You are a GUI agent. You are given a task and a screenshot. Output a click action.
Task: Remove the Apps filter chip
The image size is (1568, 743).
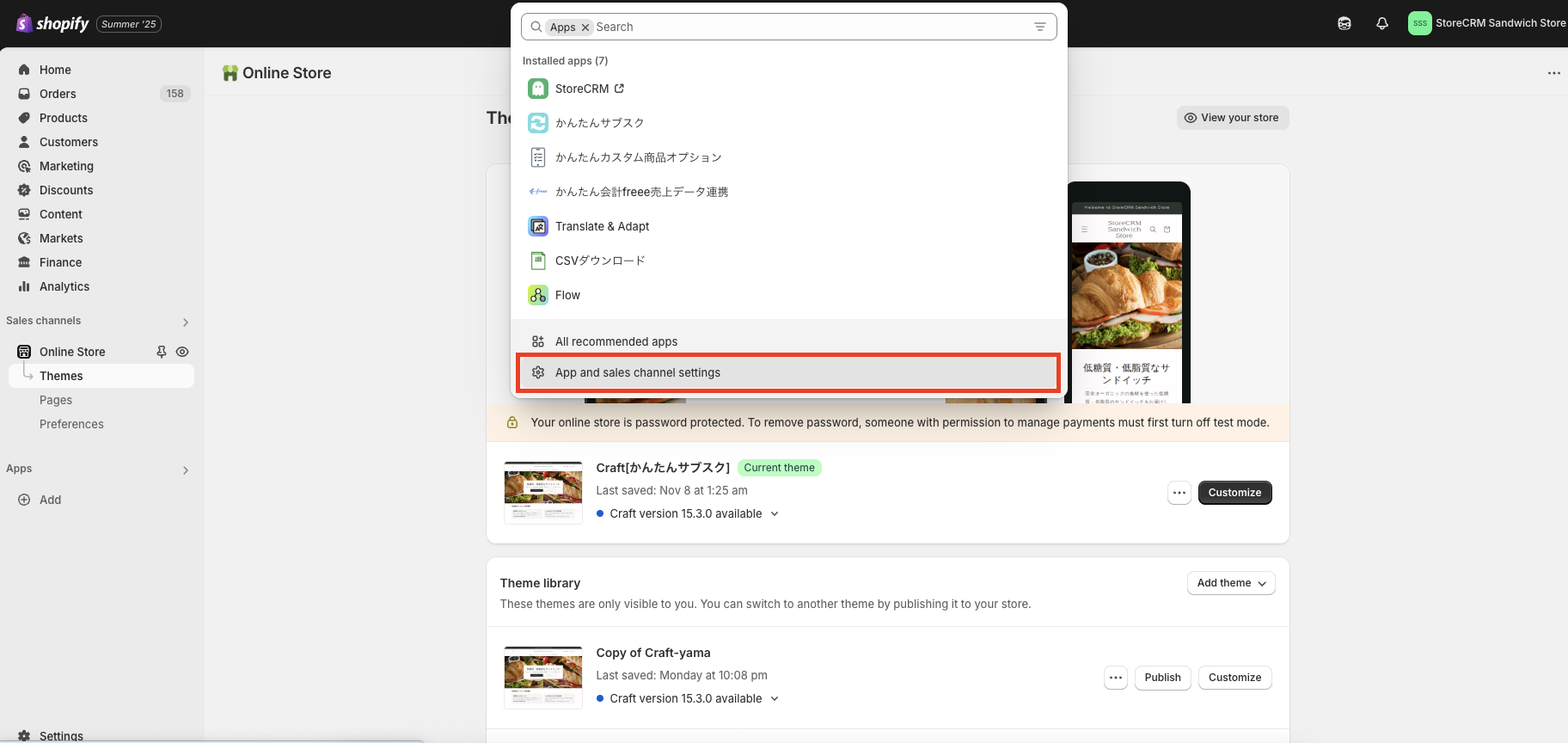point(585,28)
